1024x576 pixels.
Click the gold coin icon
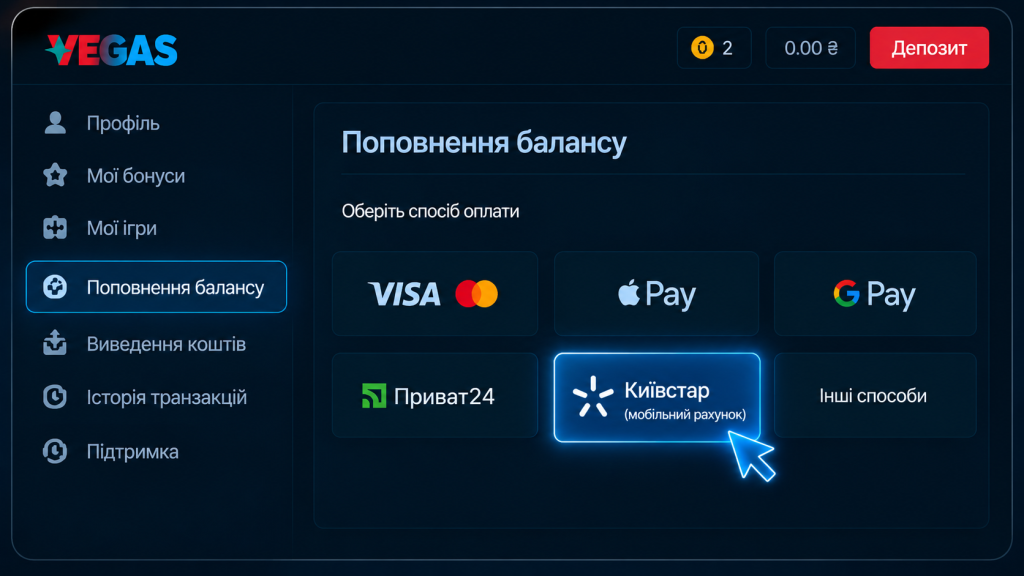point(702,48)
